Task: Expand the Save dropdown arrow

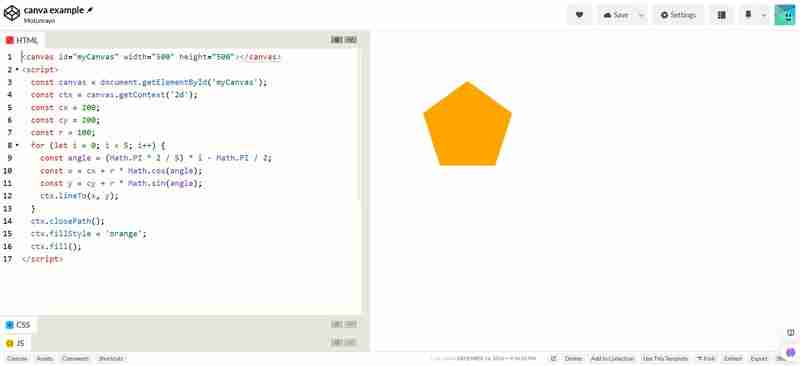Action: [641, 15]
